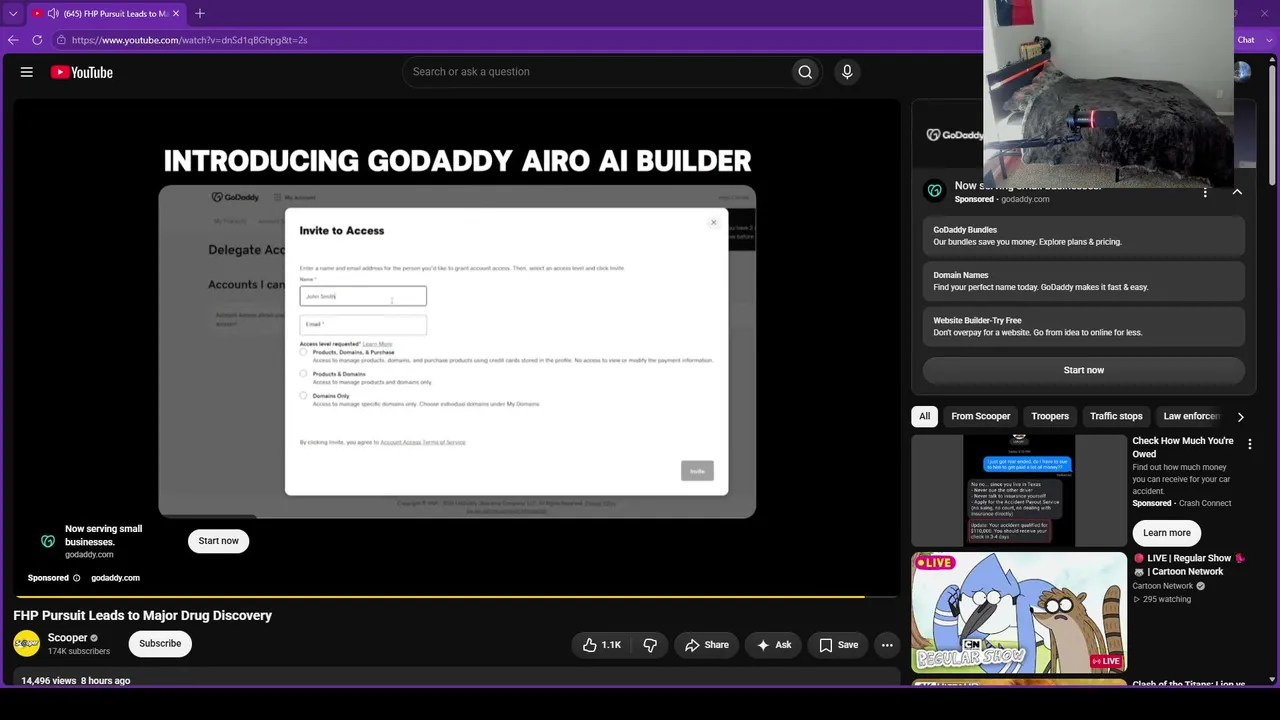Image resolution: width=1280 pixels, height=720 pixels.
Task: Subscribe to the Scooper channel
Action: click(x=160, y=644)
